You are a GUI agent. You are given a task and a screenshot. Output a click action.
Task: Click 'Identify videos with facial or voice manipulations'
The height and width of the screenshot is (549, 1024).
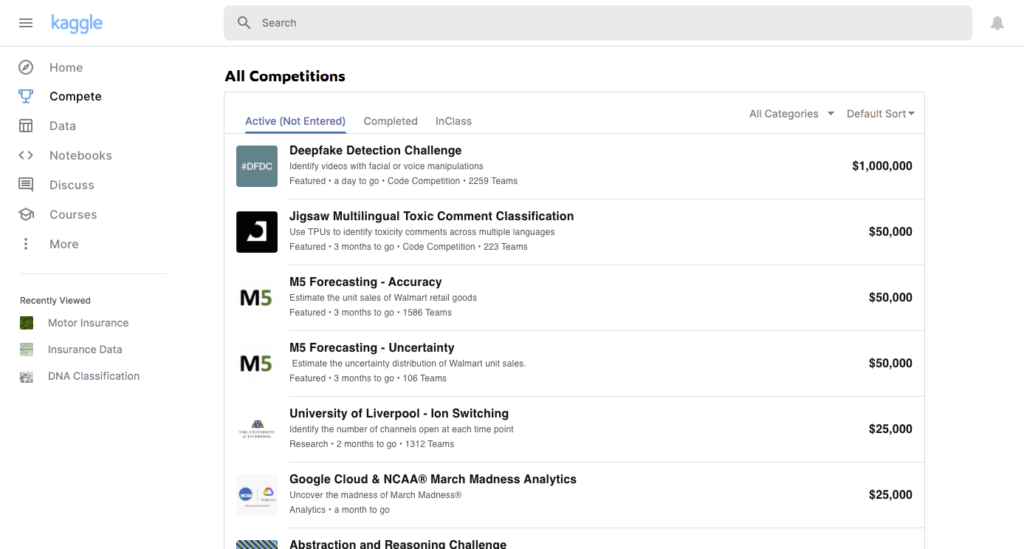click(x=386, y=166)
